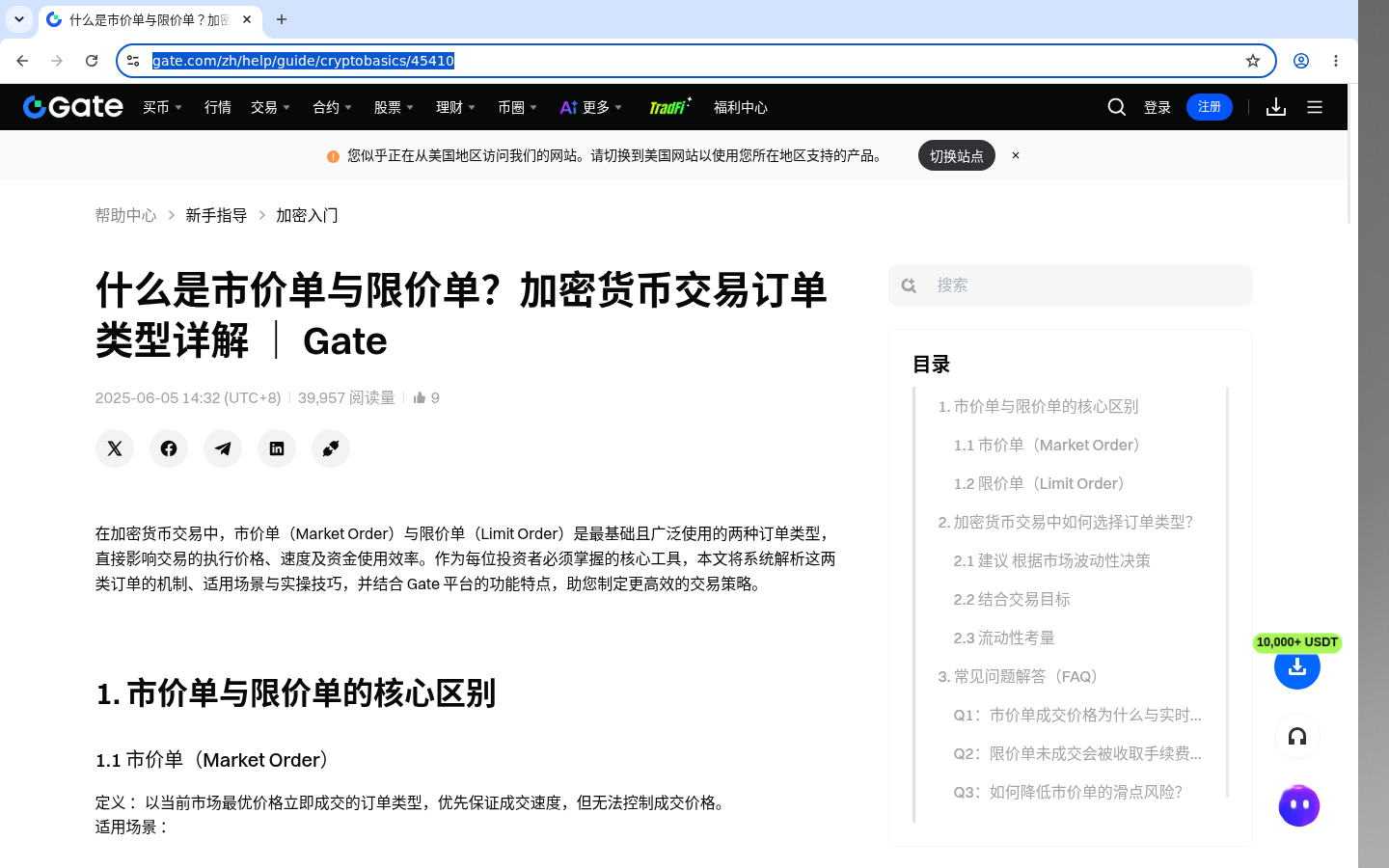This screenshot has width=1389, height=868.
Task: Expand the 交易 dropdown menu
Action: click(271, 107)
